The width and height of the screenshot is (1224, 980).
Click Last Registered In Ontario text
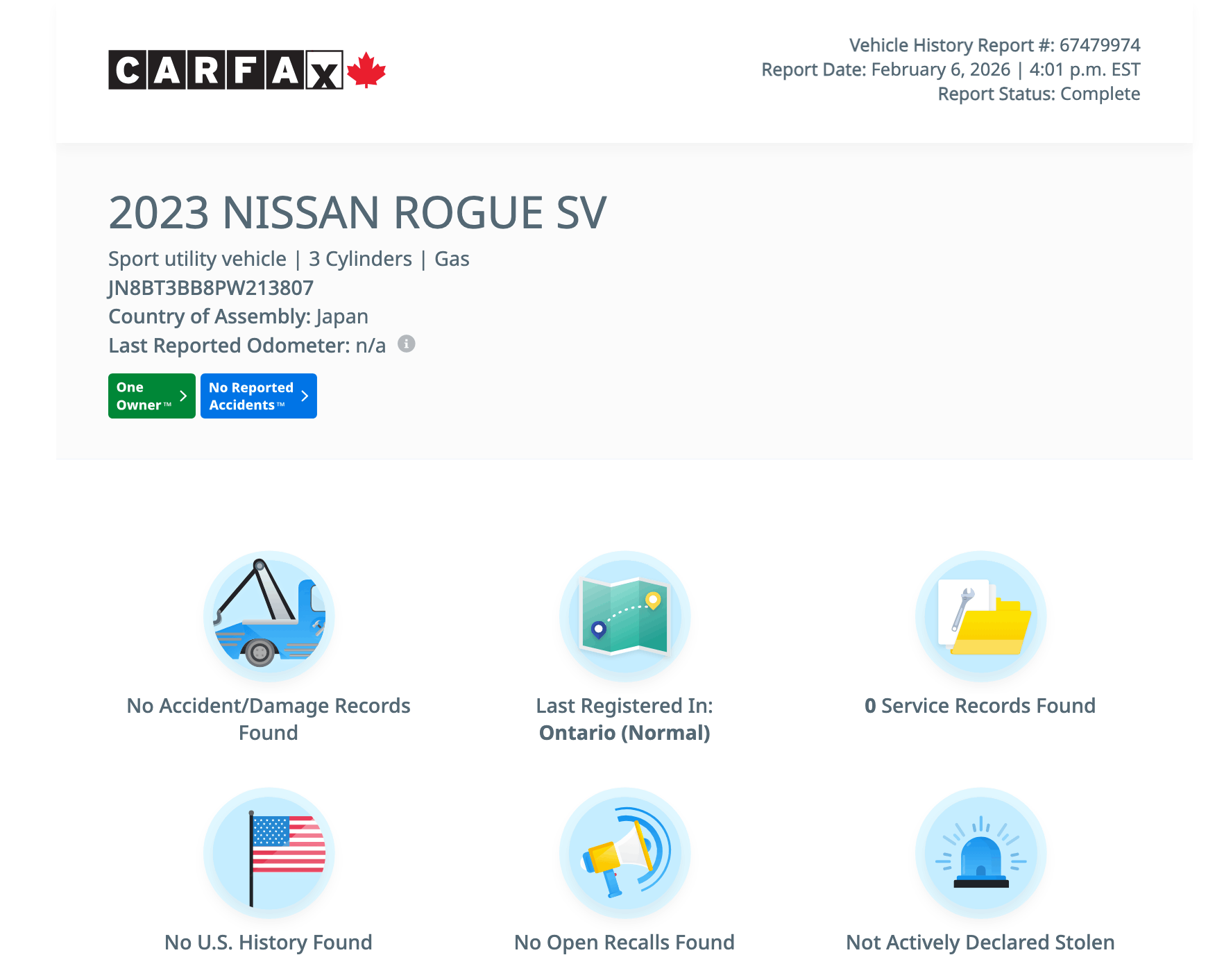(x=624, y=719)
